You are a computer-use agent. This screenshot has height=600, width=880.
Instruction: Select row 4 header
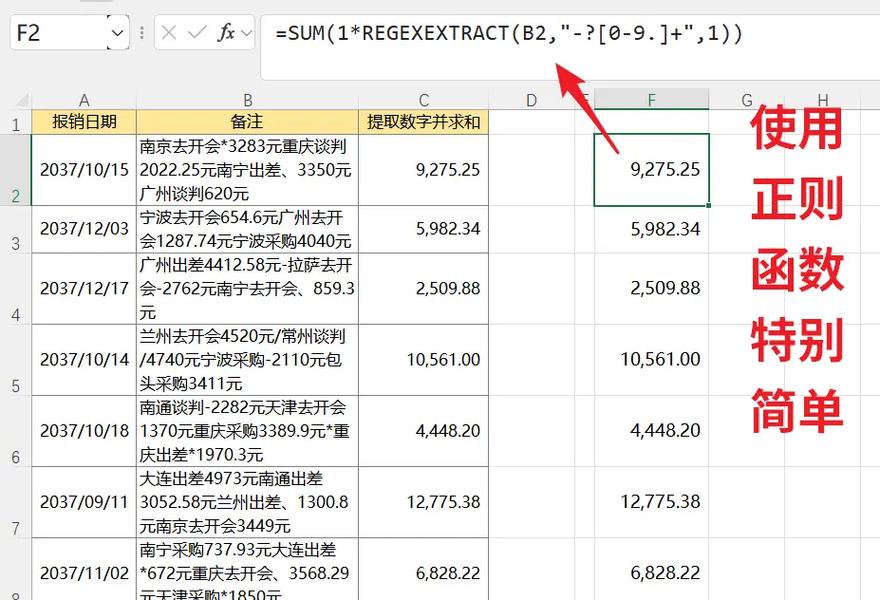(16, 288)
